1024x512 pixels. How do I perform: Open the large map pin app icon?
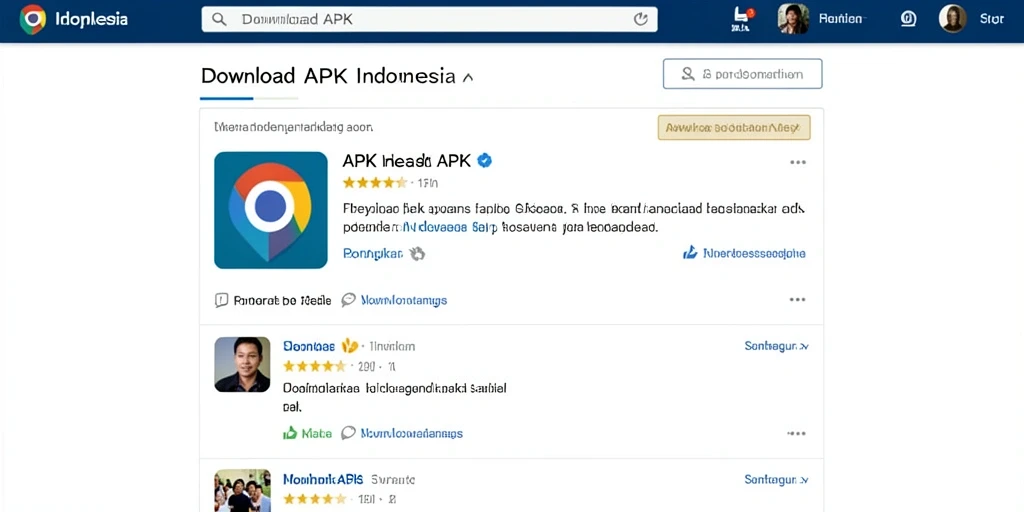tap(270, 210)
